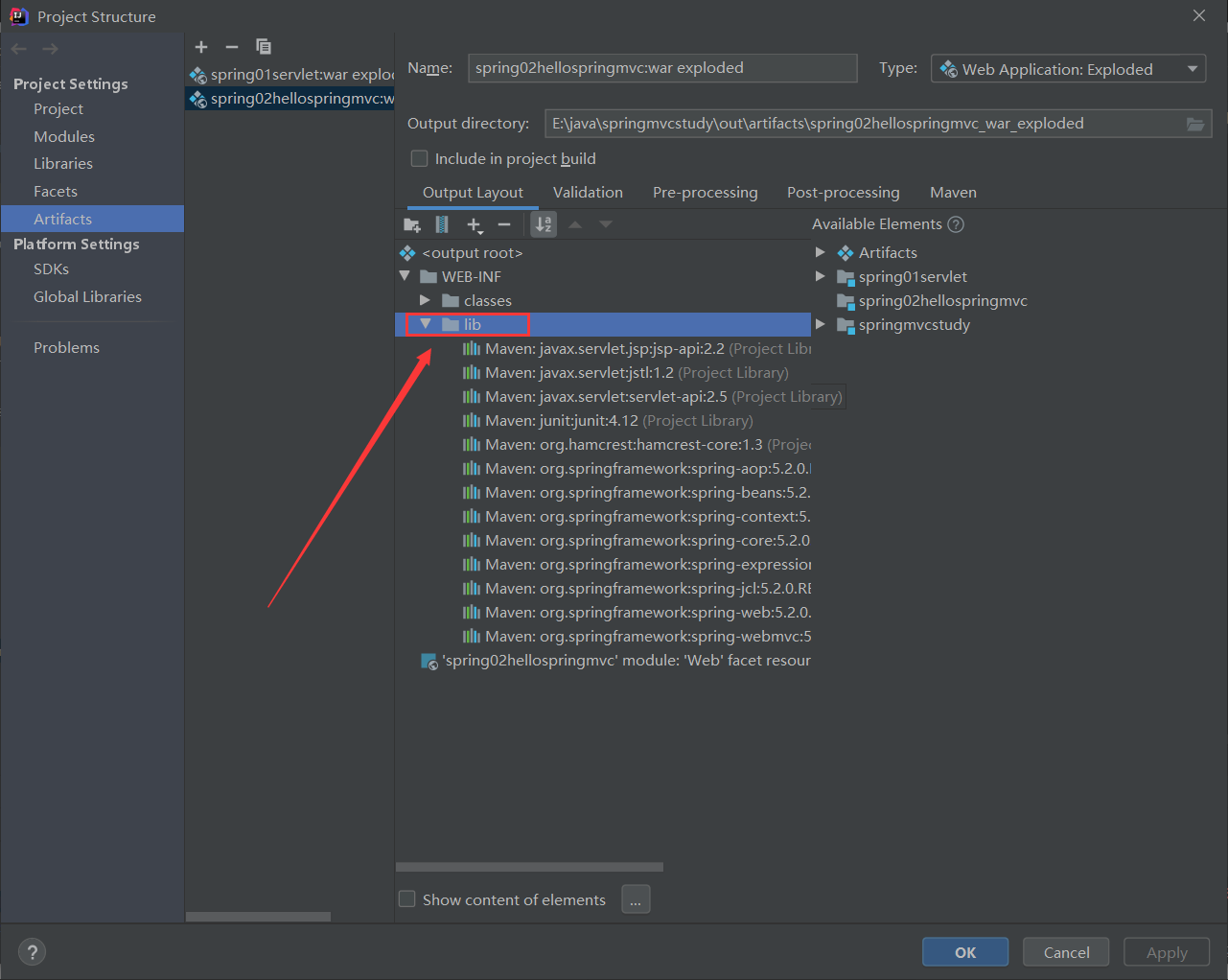Move the selected layout element up
The width and height of the screenshot is (1228, 980).
[x=575, y=224]
